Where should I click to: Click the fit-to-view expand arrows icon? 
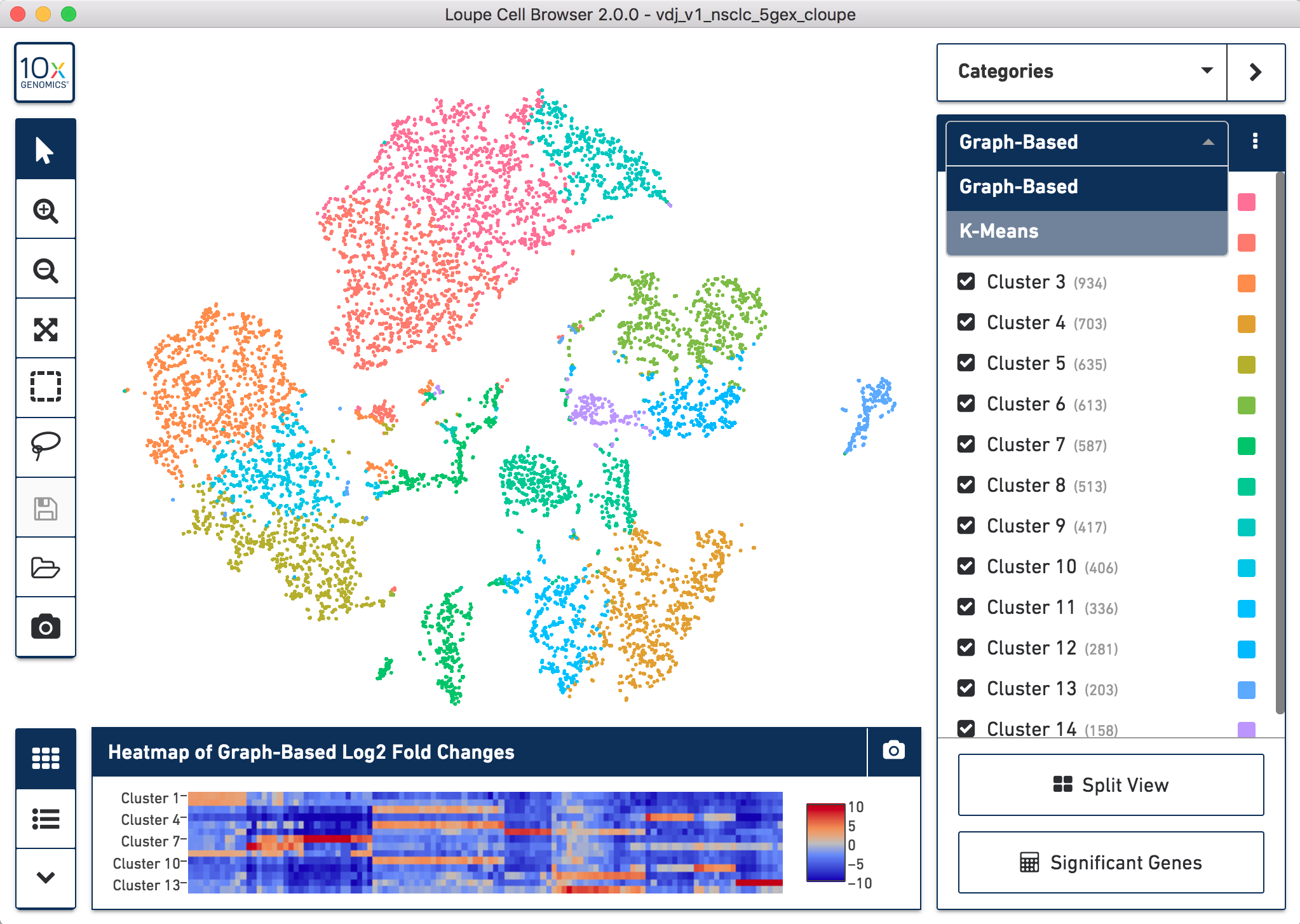(x=45, y=329)
